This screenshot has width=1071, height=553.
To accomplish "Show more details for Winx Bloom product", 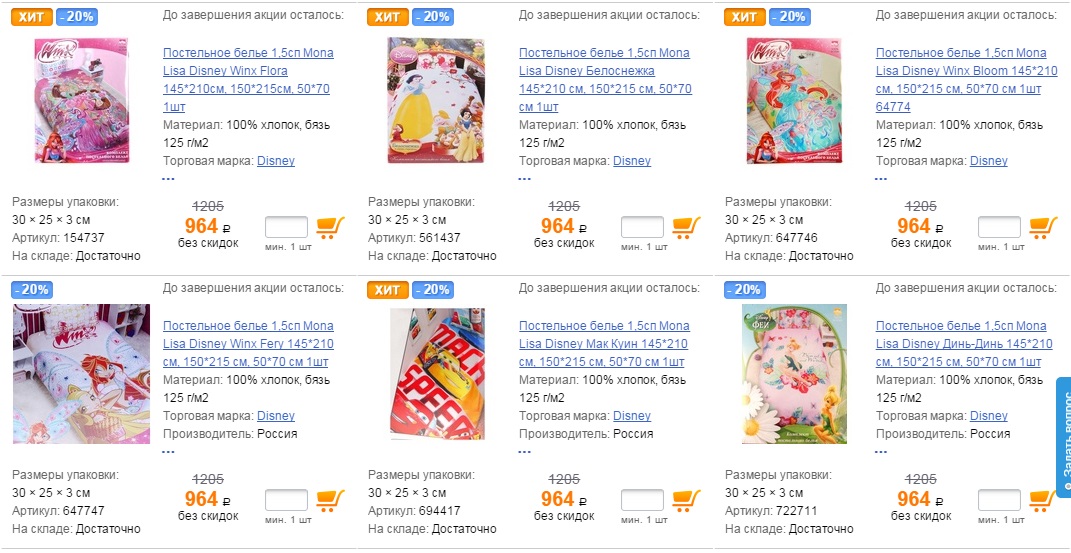I will (881, 179).
